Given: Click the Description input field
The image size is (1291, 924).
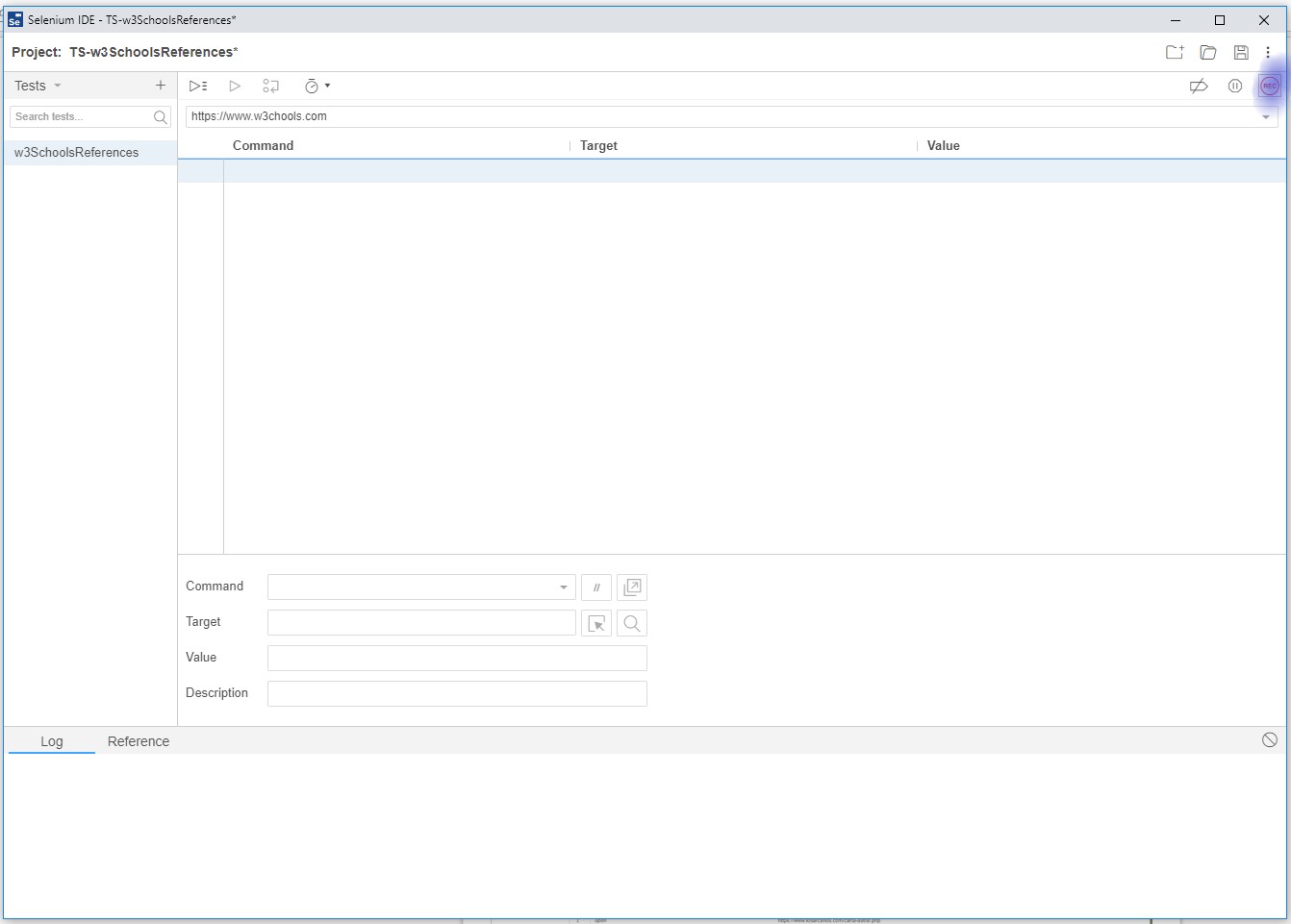Looking at the screenshot, I should click(x=457, y=694).
